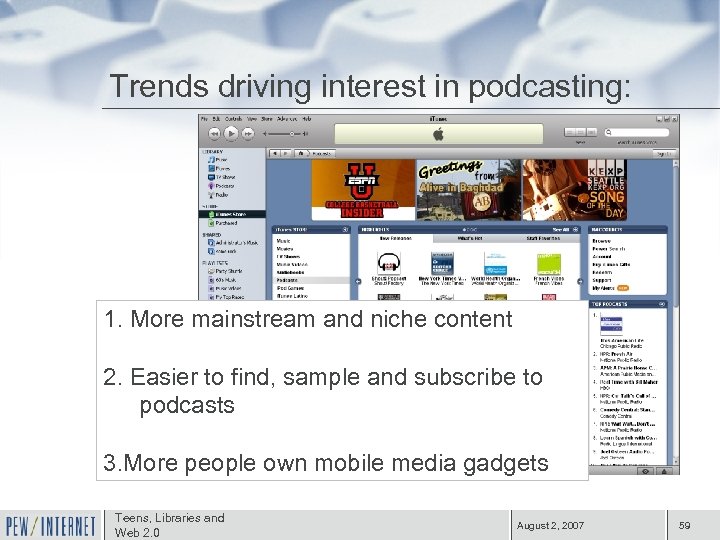Switch to list view button
The width and height of the screenshot is (720, 540).
tap(569, 132)
